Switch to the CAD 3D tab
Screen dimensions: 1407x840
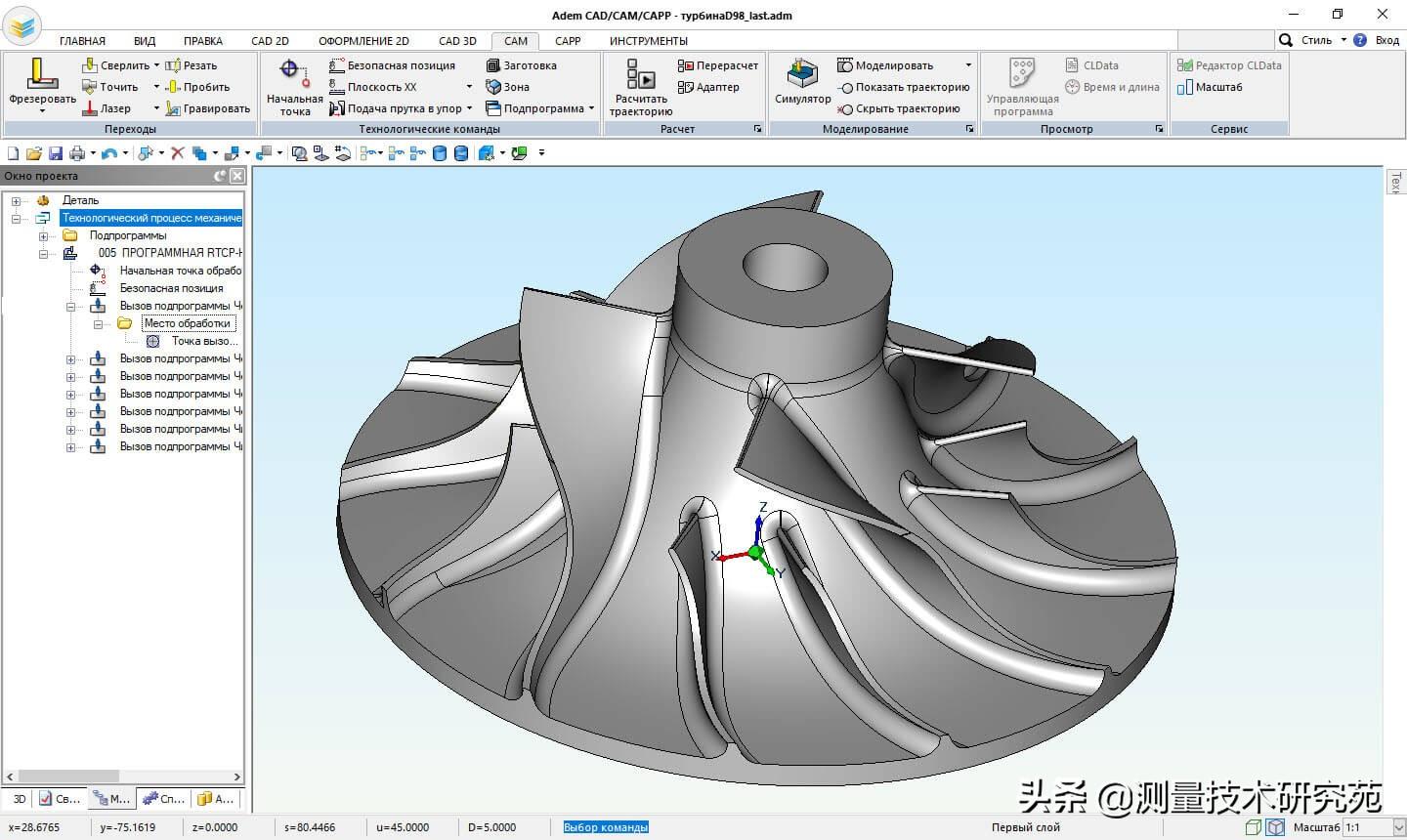tap(457, 41)
